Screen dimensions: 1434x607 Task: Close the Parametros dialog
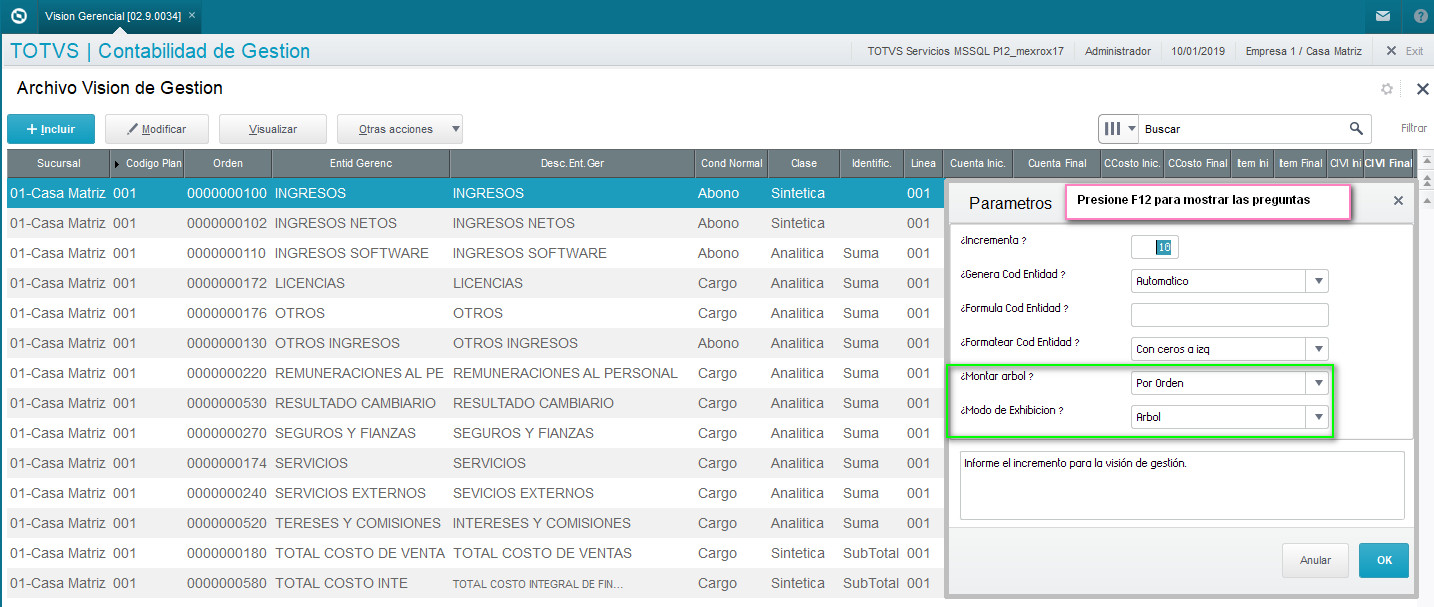(x=1398, y=201)
